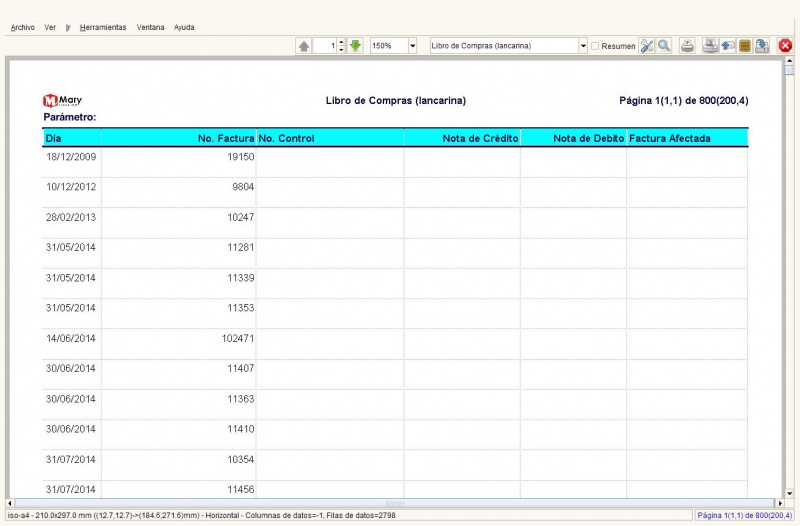Image resolution: width=800 pixels, height=526 pixels.
Task: Open the Herramientas menu
Action: 103,28
